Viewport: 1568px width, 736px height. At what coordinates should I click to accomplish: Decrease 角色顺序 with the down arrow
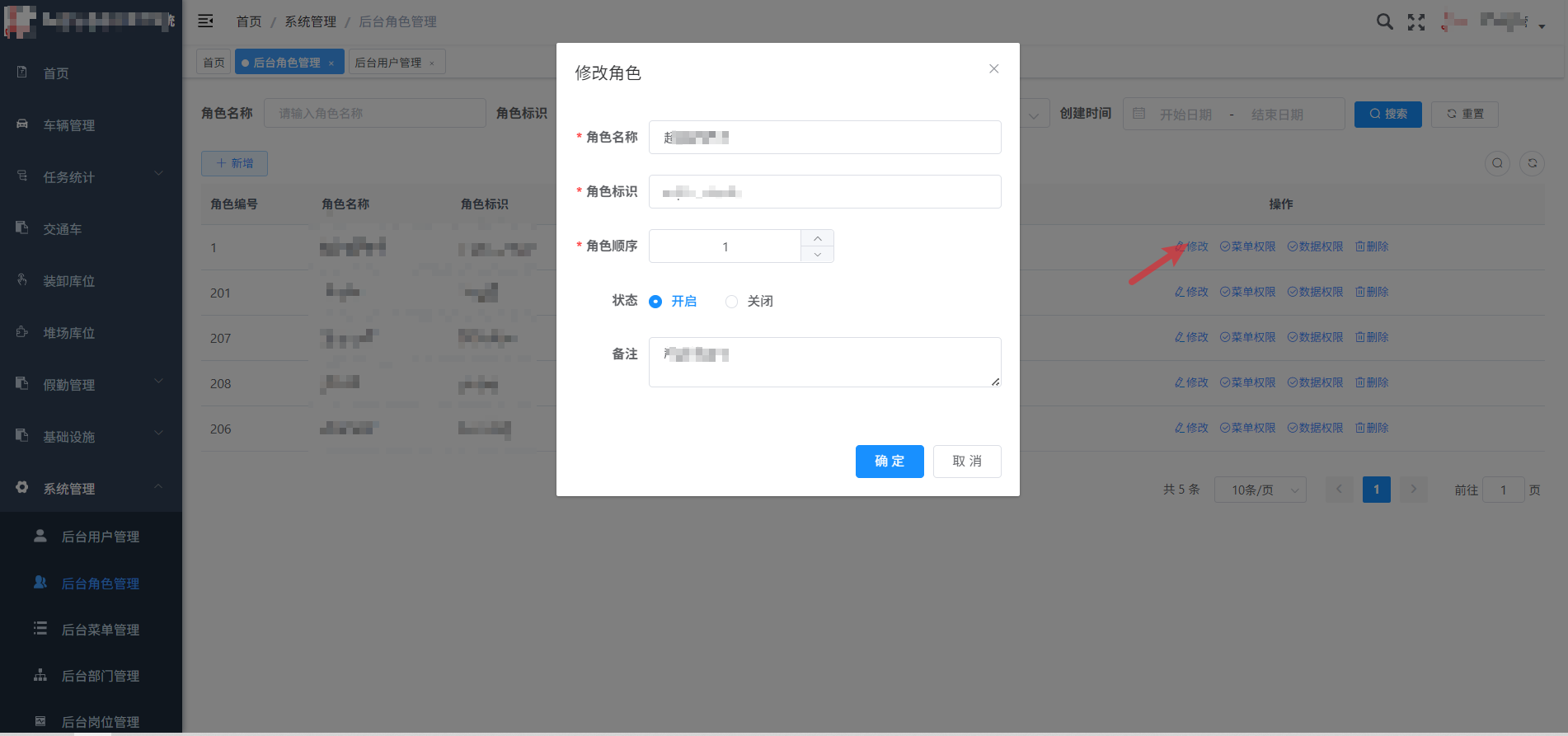817,255
